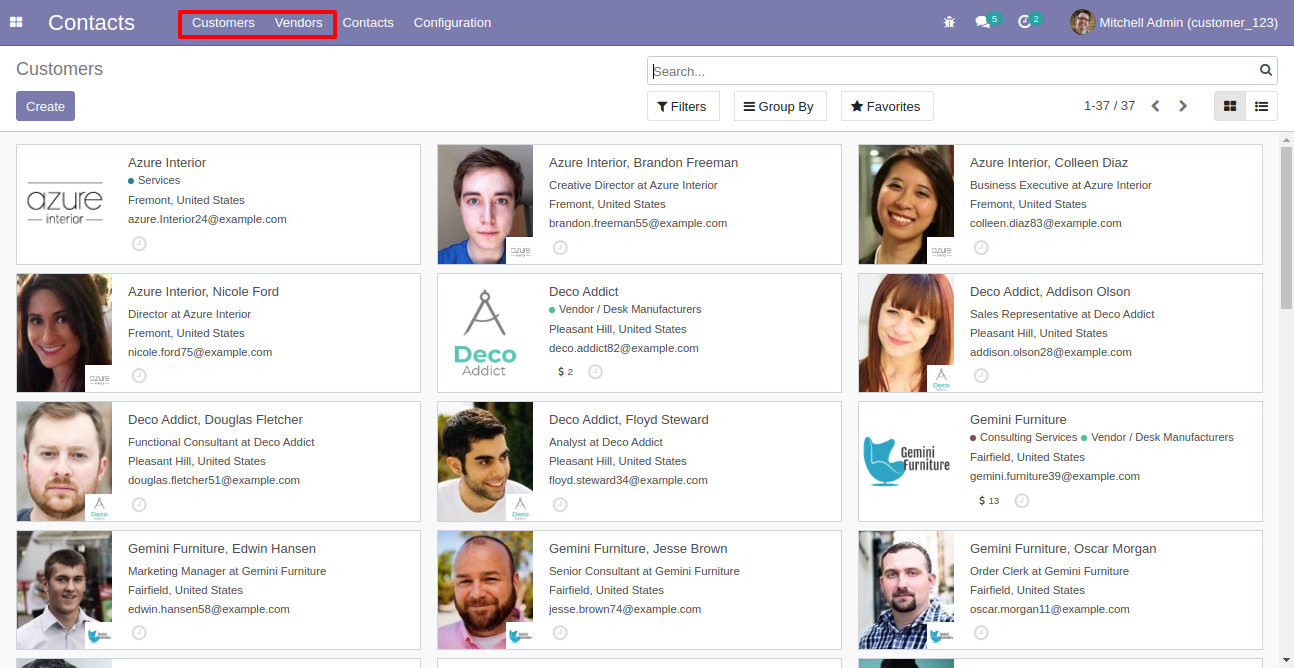Click Floyd Steward's photo
1294x668 pixels.
[485, 462]
